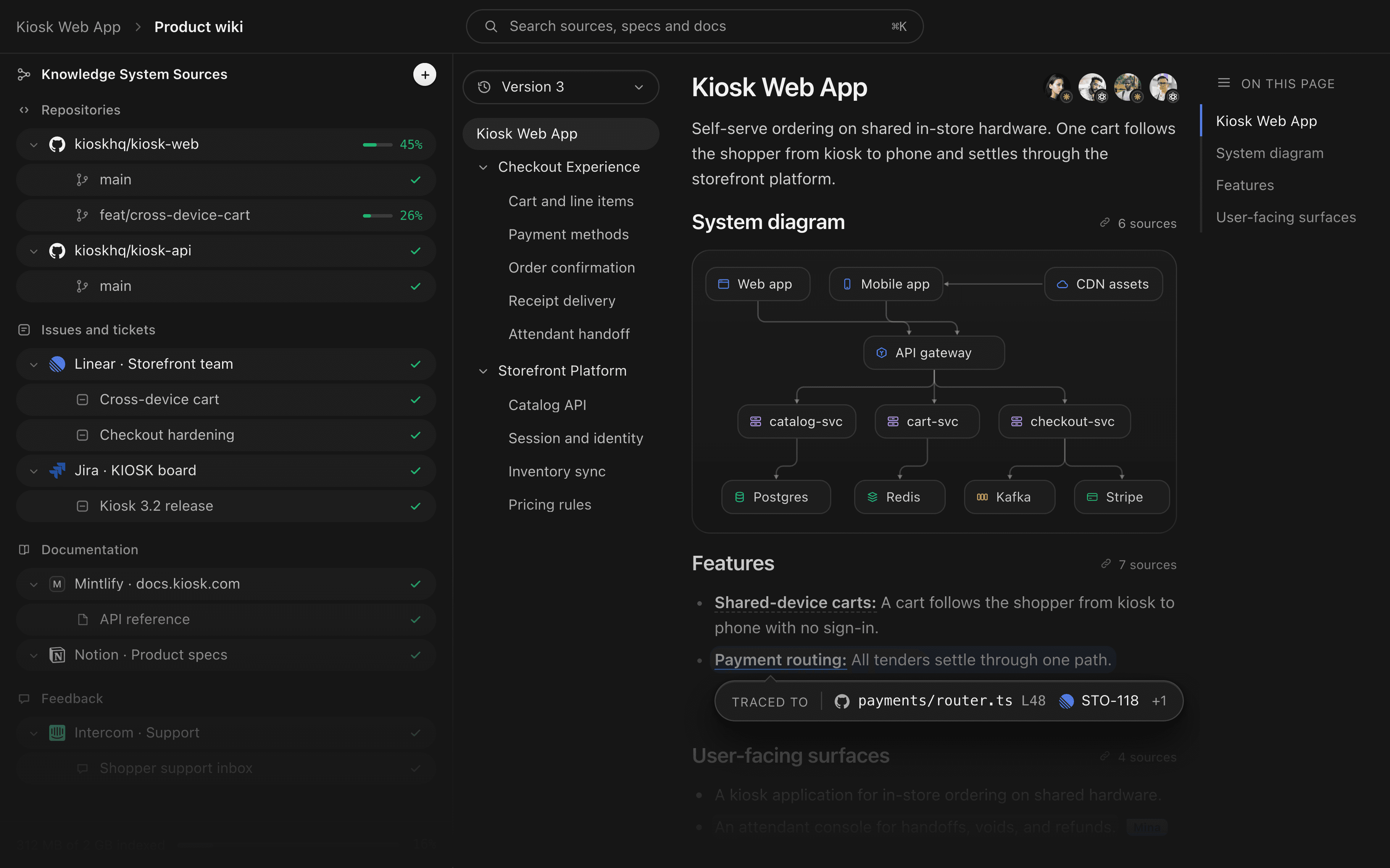The image size is (1390, 868).
Task: Collapse Mintlify docs.kiosk.com group
Action: (x=34, y=584)
